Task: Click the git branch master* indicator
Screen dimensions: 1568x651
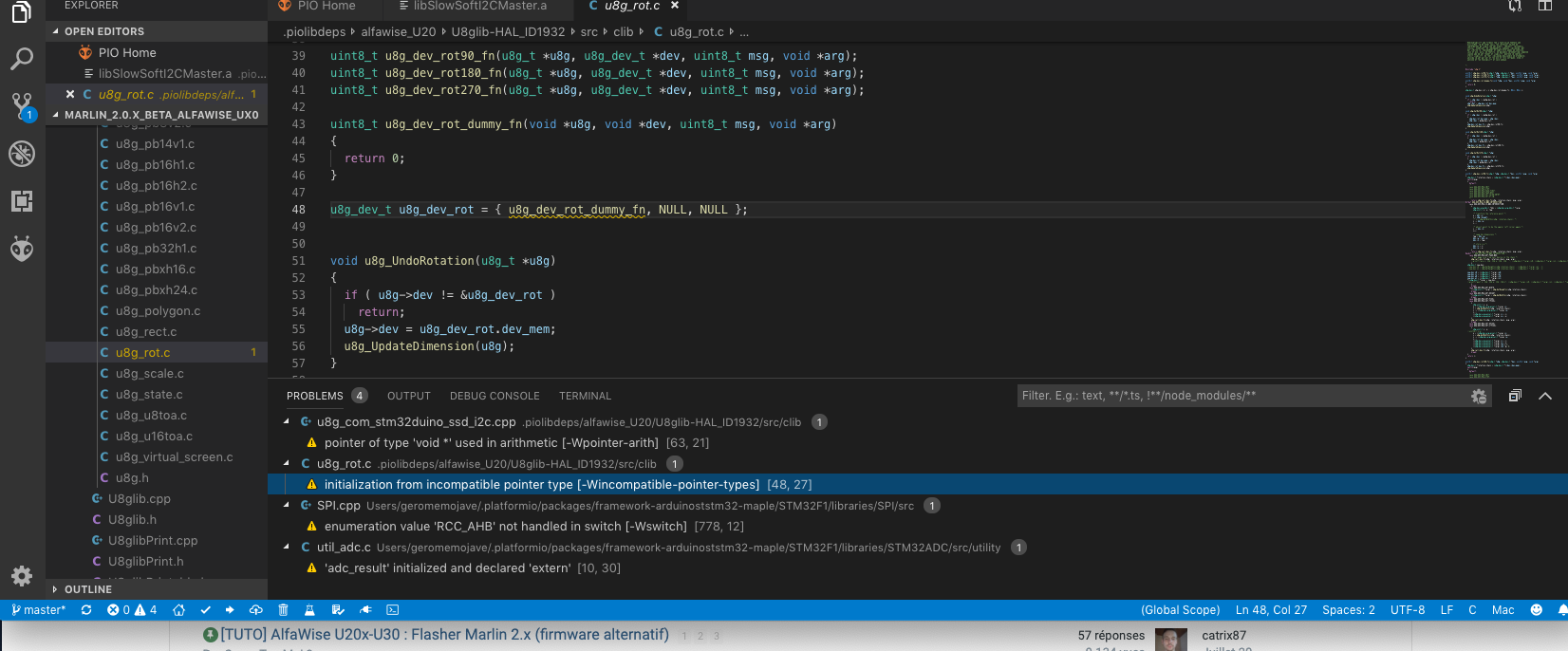Action: (x=38, y=610)
